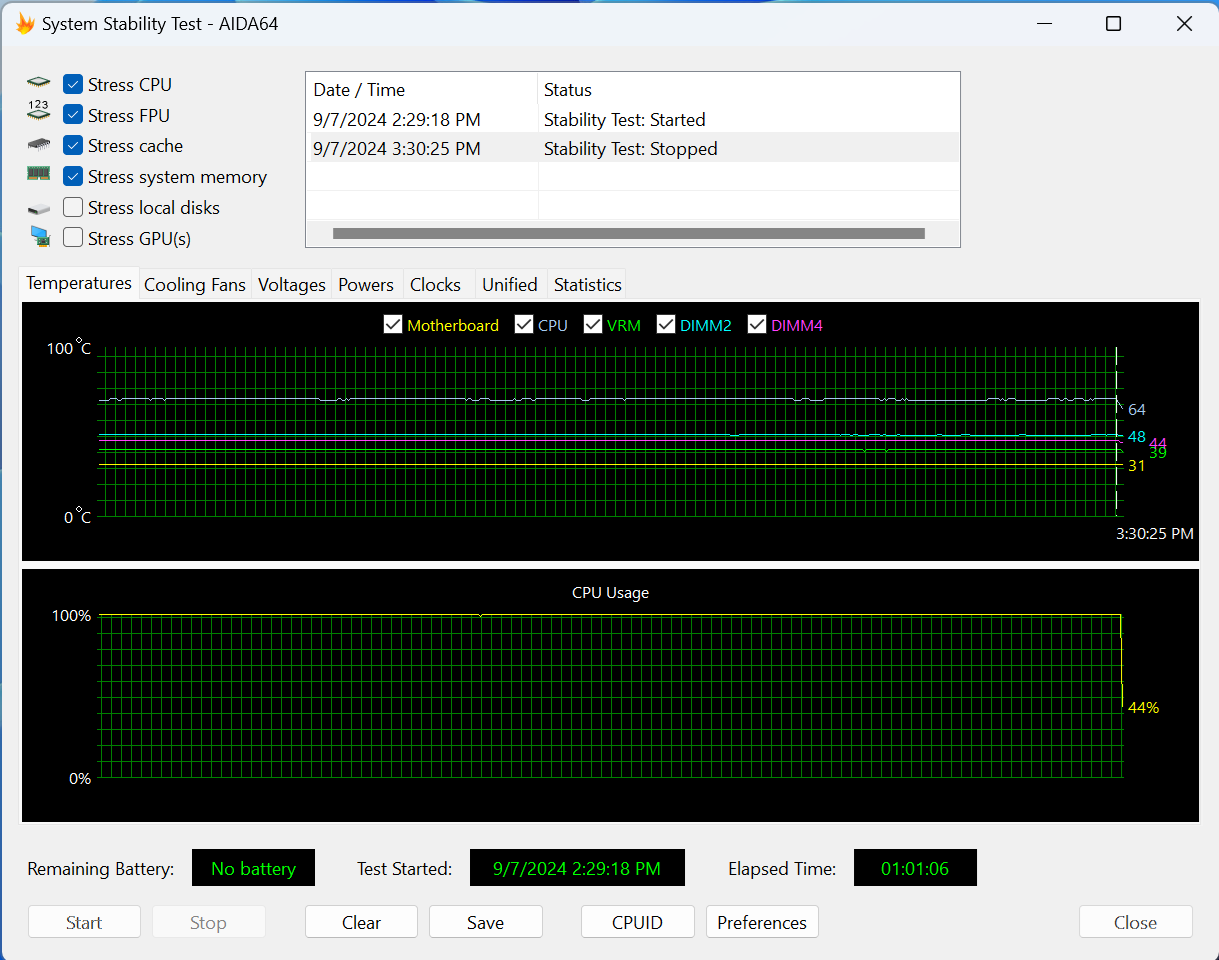Click the local disks drive icon
Screen dimensions: 1219x960
coord(38,207)
